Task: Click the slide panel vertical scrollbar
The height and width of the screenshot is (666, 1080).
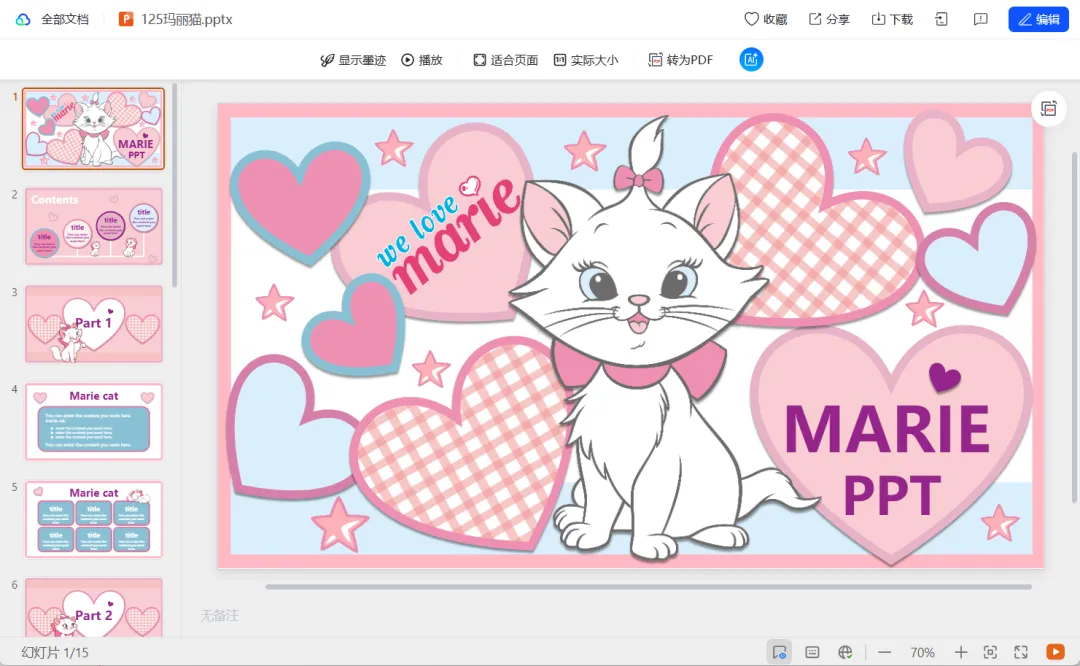Action: [x=174, y=185]
